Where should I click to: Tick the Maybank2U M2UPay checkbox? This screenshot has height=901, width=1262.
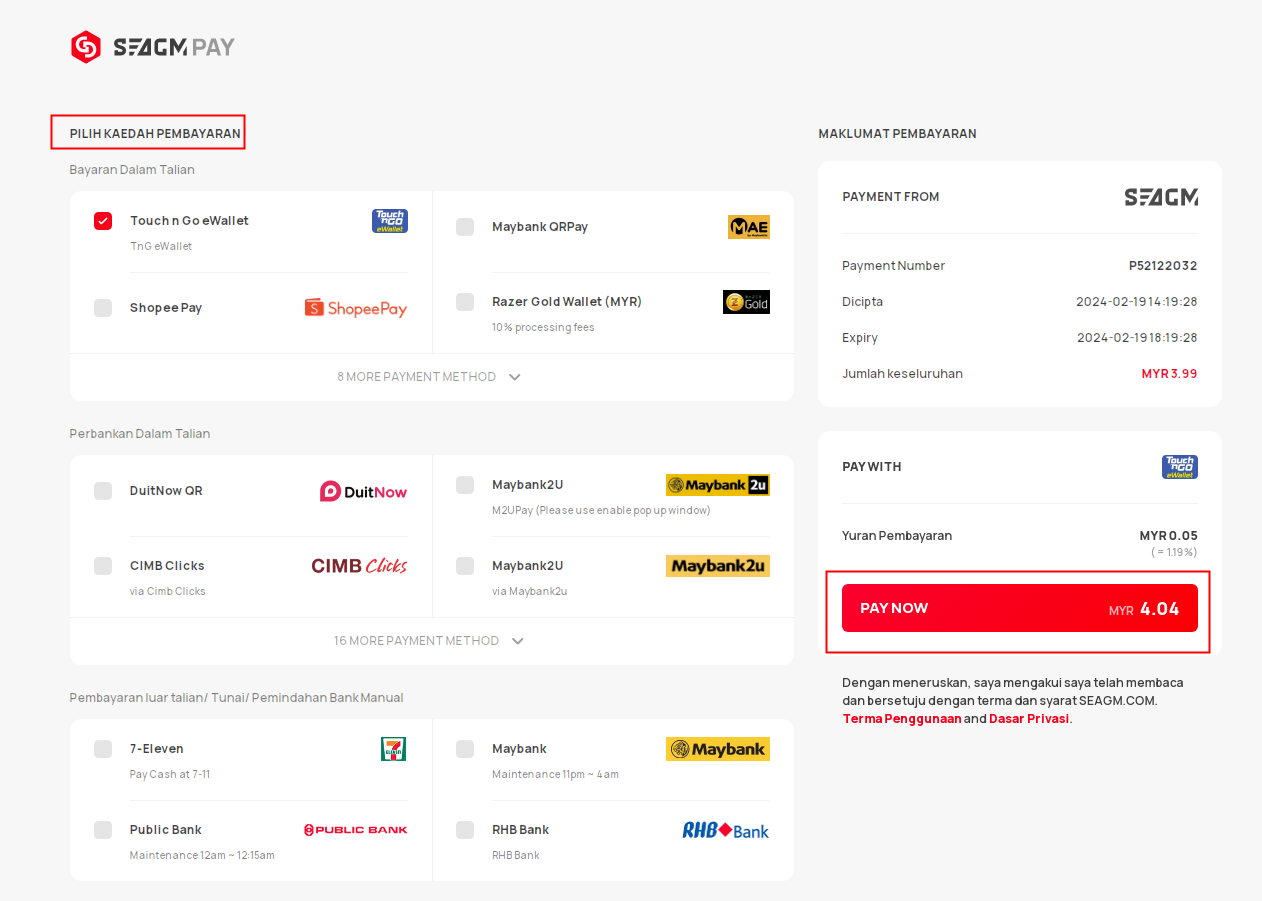pos(465,485)
